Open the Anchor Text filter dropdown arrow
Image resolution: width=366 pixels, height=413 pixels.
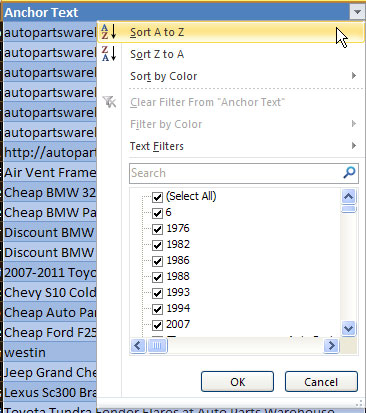[x=357, y=12]
